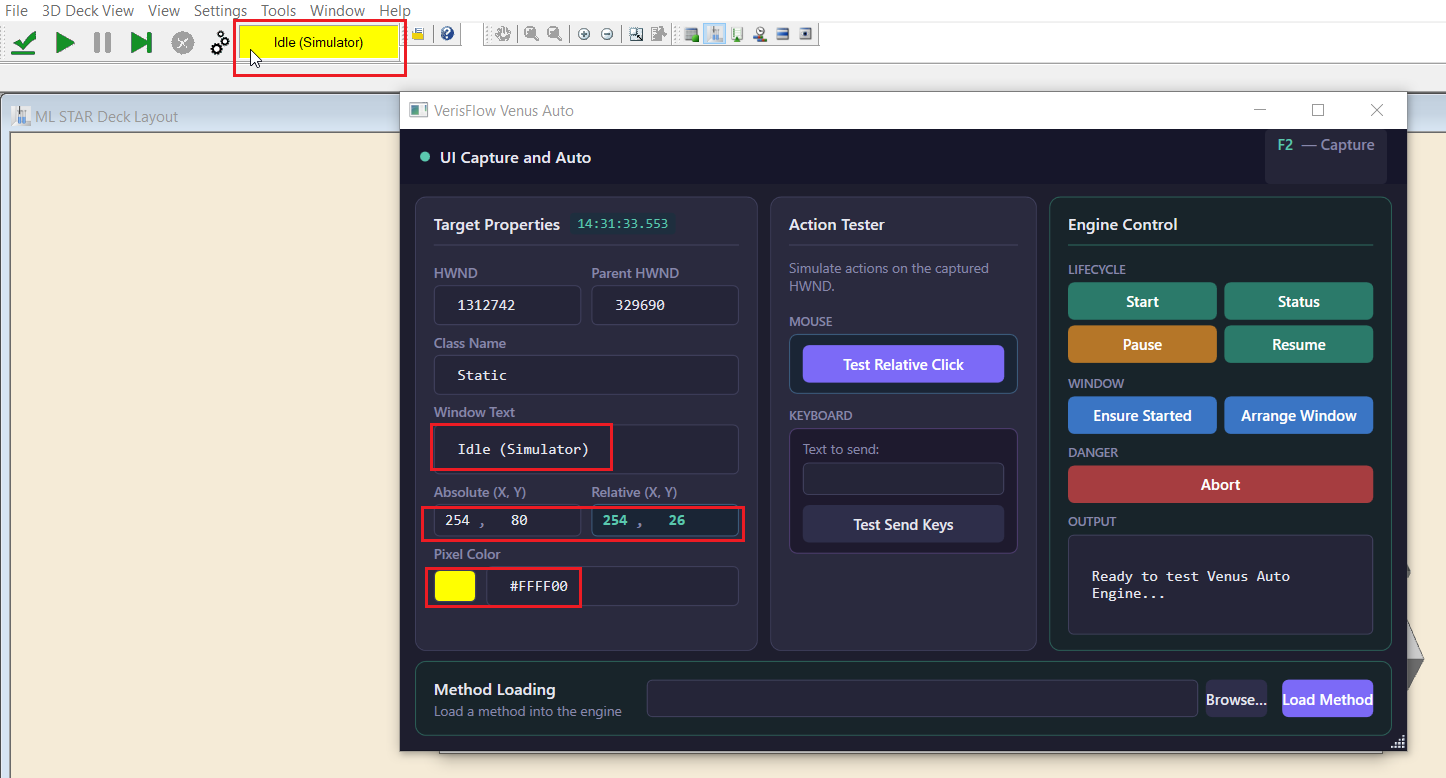Open the Help menu

coord(395,10)
